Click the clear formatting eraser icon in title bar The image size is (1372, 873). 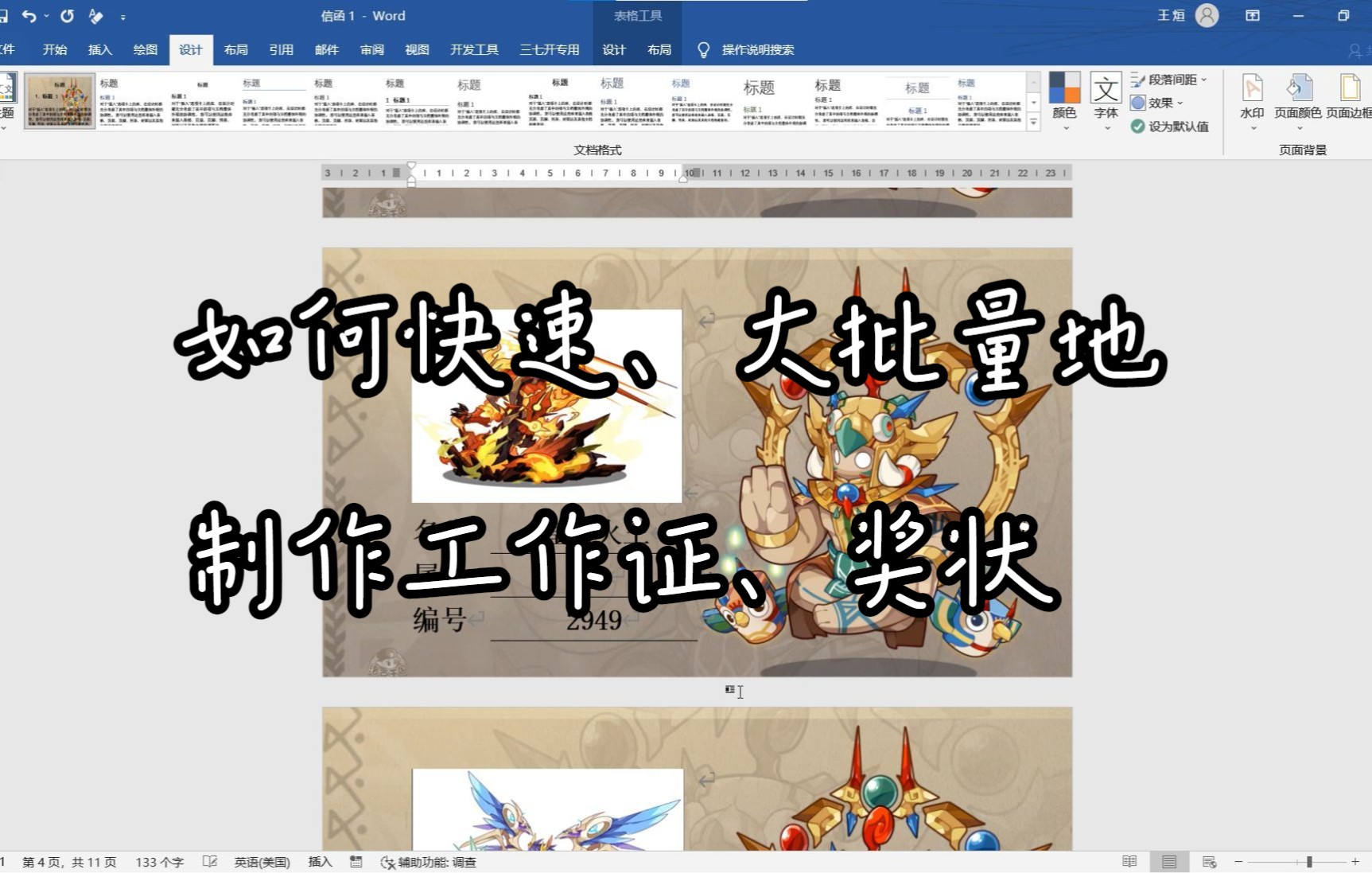pyautogui.click(x=95, y=16)
